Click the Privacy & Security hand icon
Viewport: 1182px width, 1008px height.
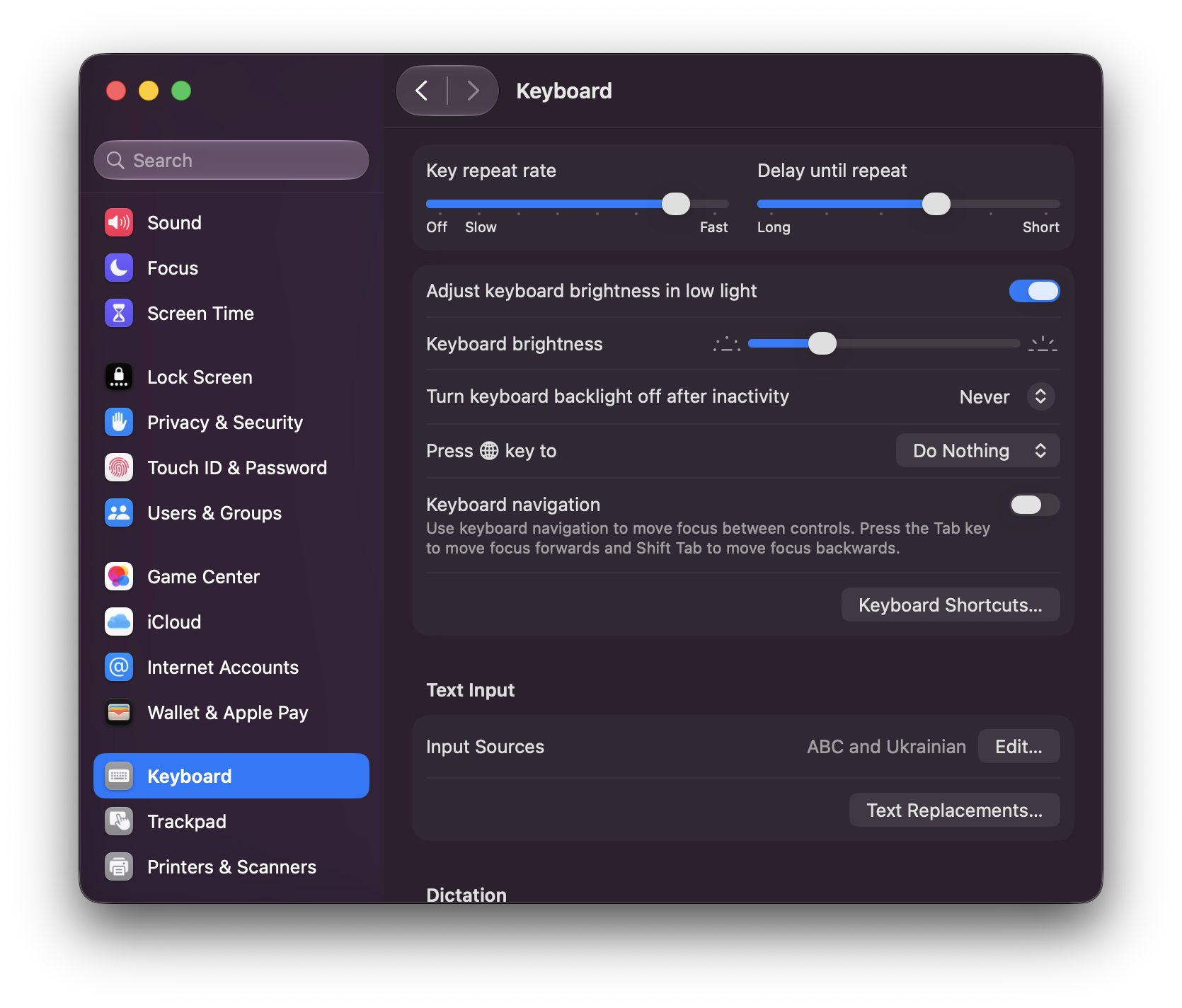(119, 422)
